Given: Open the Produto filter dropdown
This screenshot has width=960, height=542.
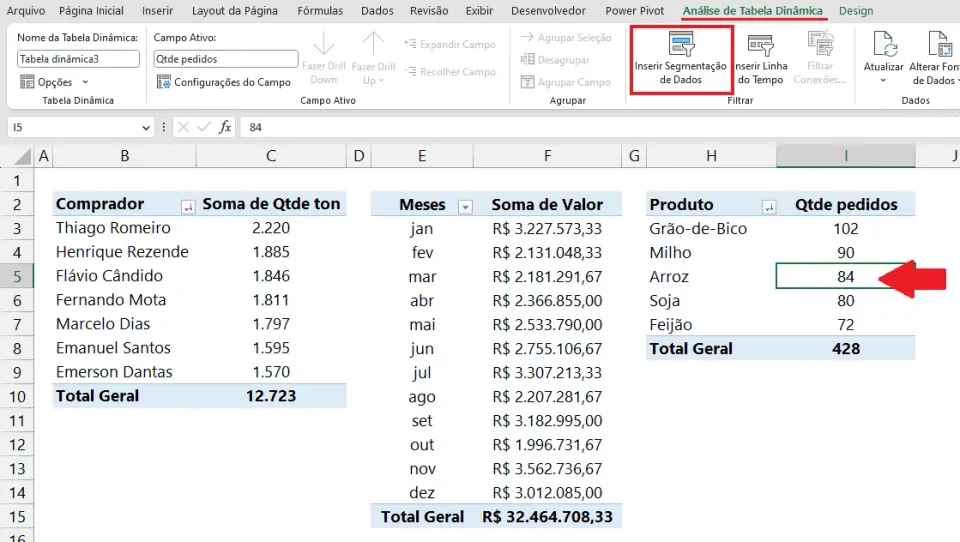Looking at the screenshot, I should (769, 208).
